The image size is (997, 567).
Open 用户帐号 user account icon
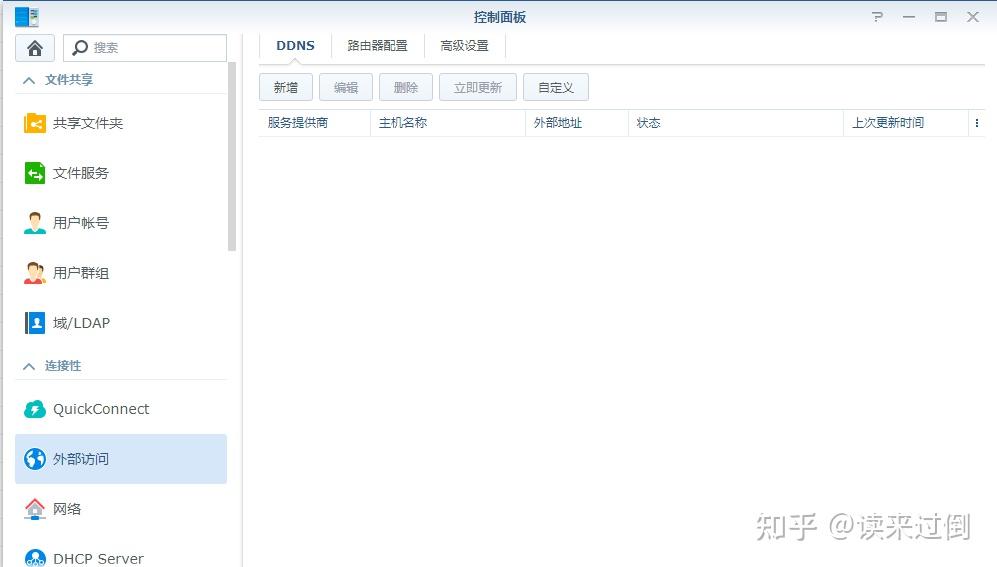click(35, 223)
